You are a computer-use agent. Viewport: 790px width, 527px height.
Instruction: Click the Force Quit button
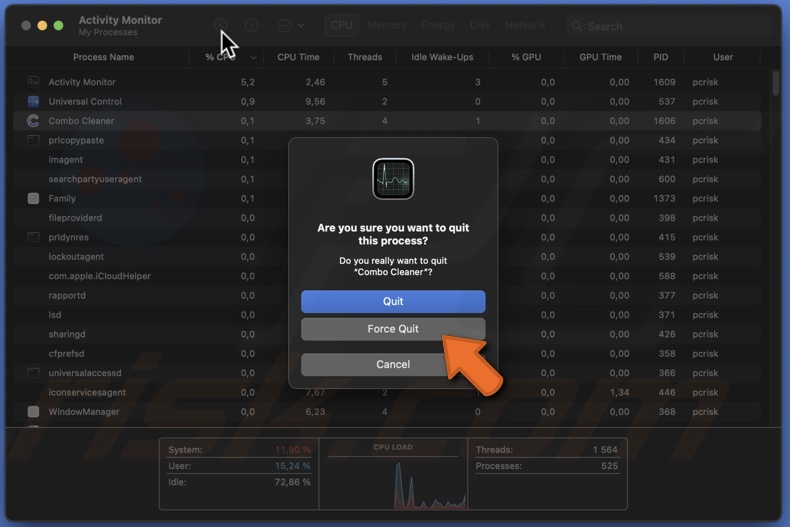pyautogui.click(x=393, y=329)
